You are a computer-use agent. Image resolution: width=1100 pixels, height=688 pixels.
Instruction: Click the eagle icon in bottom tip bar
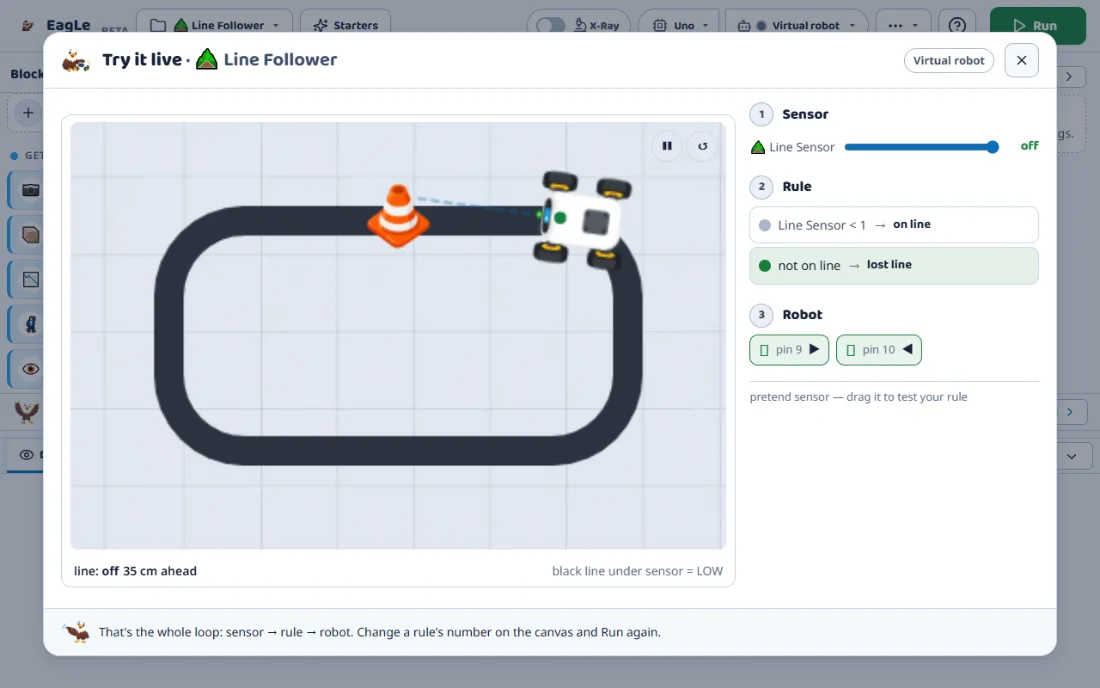coord(77,632)
